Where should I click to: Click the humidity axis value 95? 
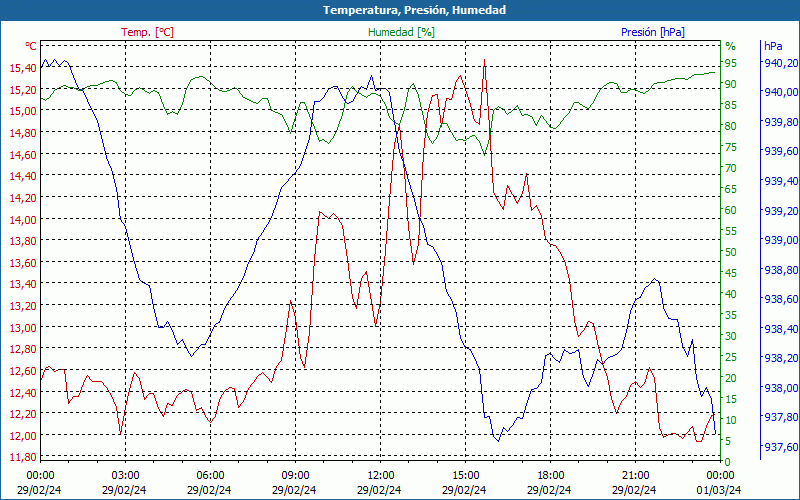pyautogui.click(x=731, y=63)
